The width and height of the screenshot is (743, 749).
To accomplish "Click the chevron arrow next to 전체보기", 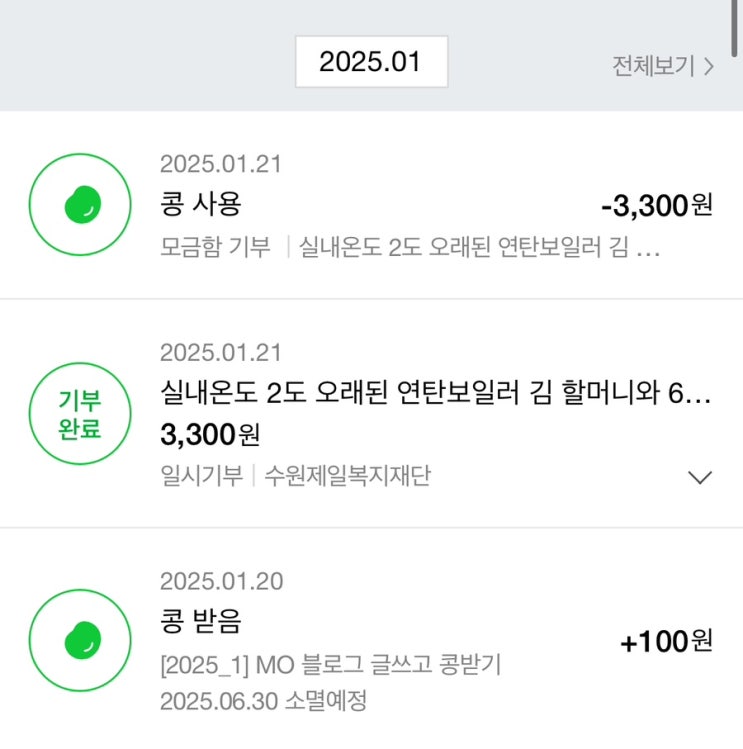I will coord(708,67).
